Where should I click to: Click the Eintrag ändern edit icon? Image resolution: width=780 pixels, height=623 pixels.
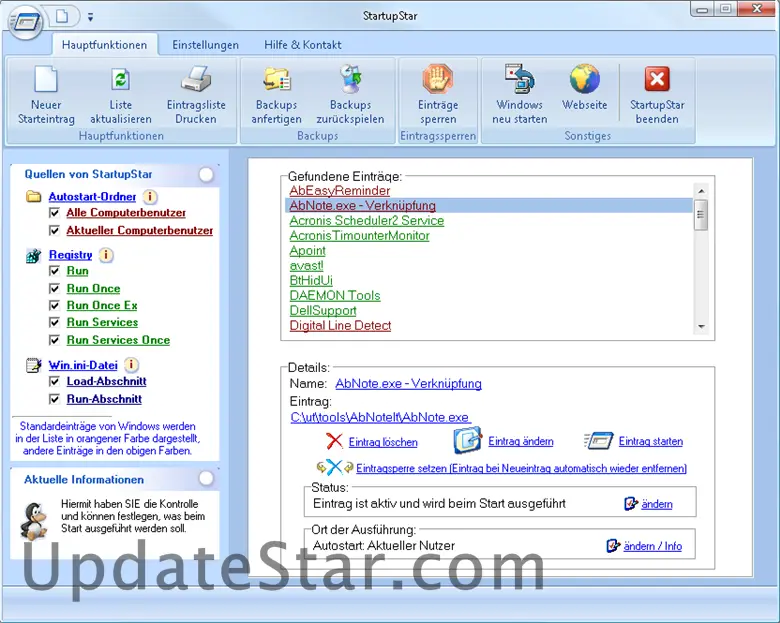(468, 440)
